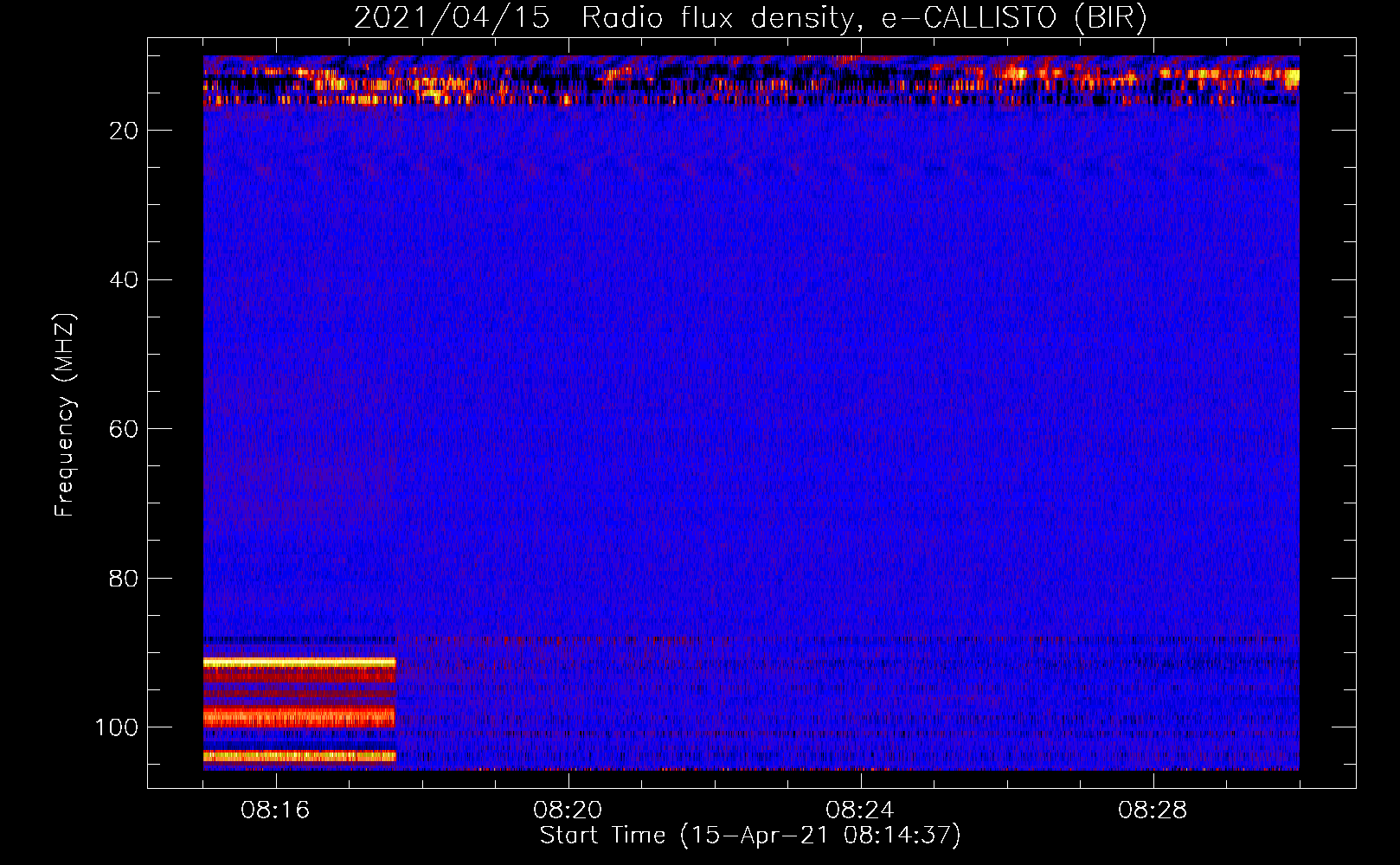Click the 08:16 time tick label
This screenshot has height=865, width=1400.
click(x=276, y=810)
